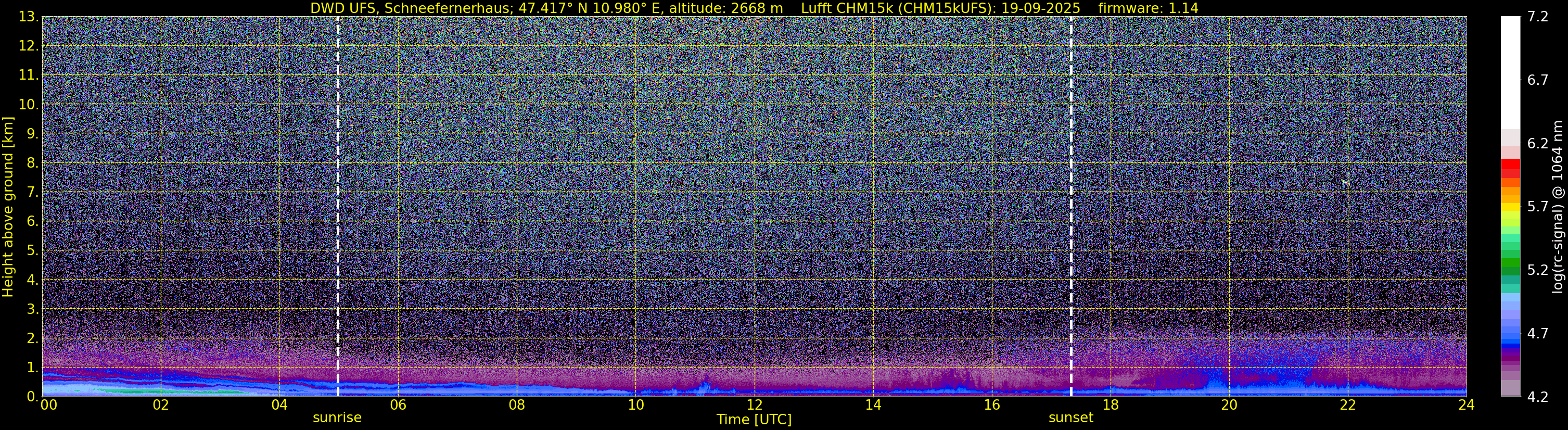Click the 18 tick label on the time axis
The height and width of the screenshot is (430, 1568).
(x=1110, y=406)
